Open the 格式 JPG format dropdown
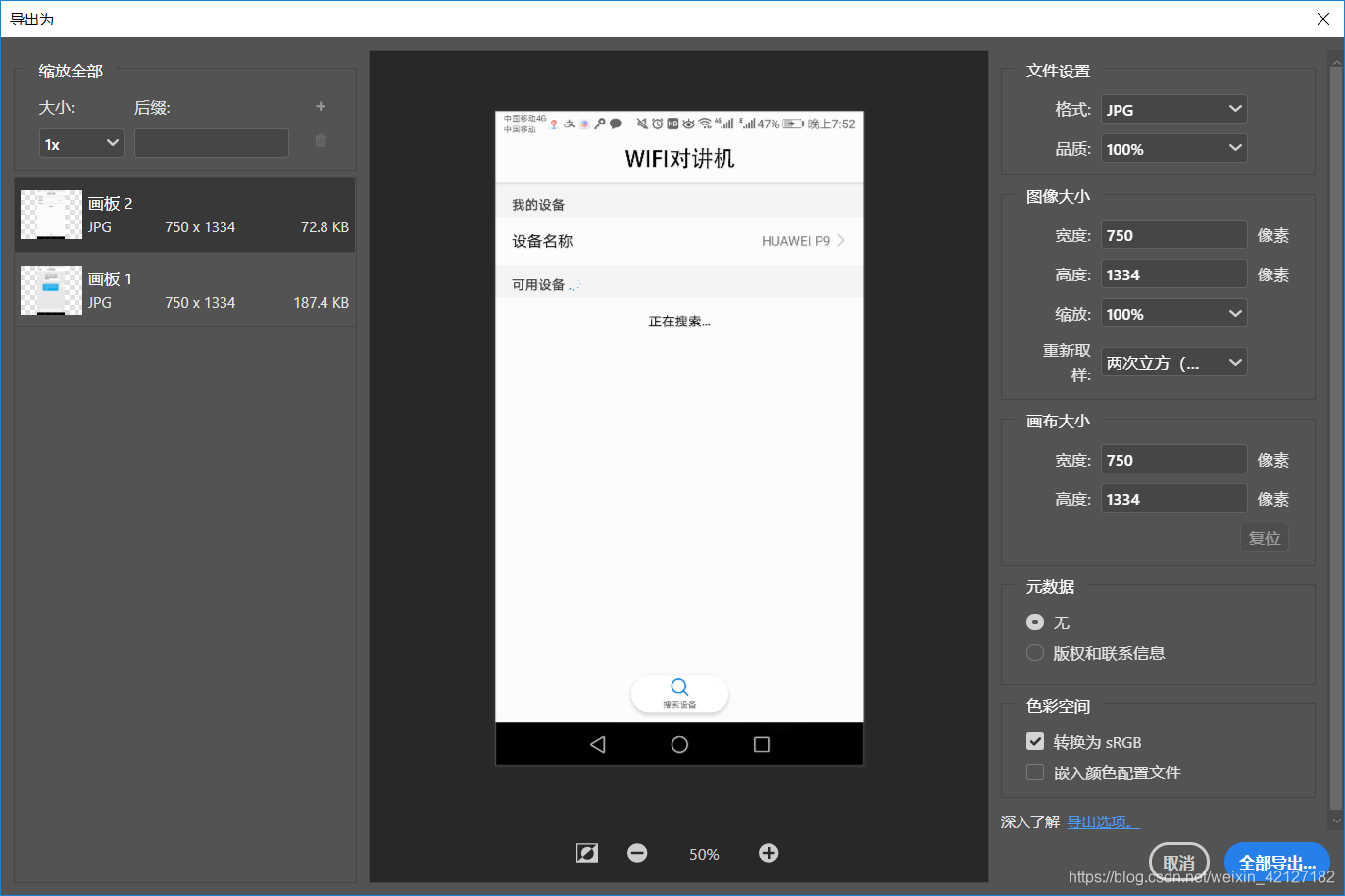This screenshot has width=1345, height=896. tap(1174, 109)
